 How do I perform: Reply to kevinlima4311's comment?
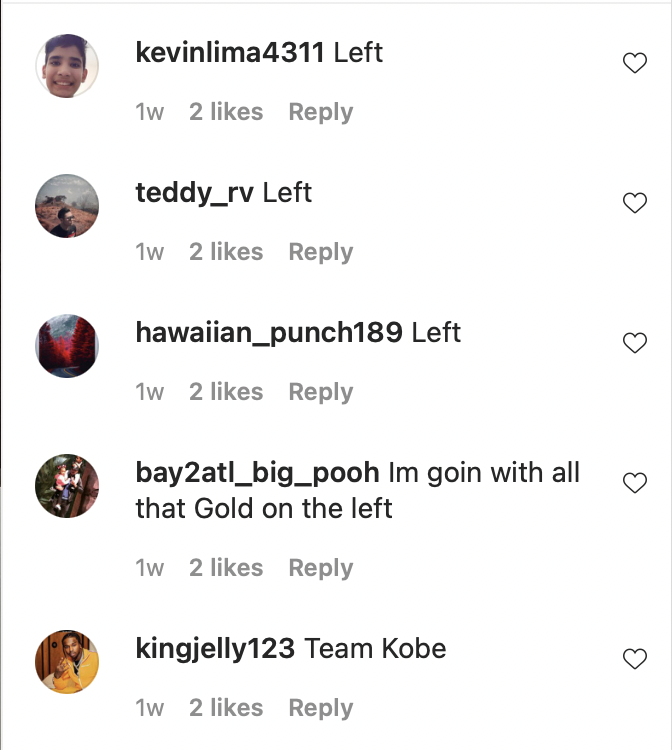320,112
